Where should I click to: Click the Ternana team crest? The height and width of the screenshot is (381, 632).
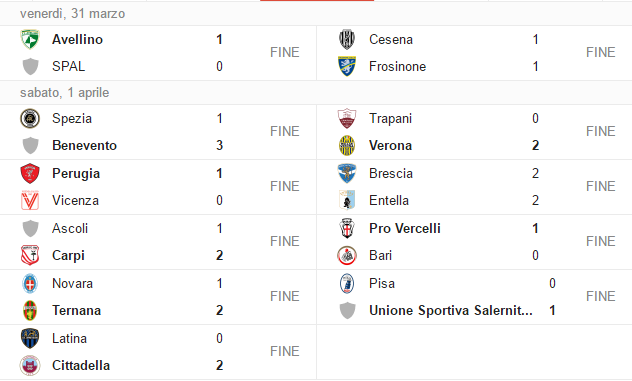(30, 310)
